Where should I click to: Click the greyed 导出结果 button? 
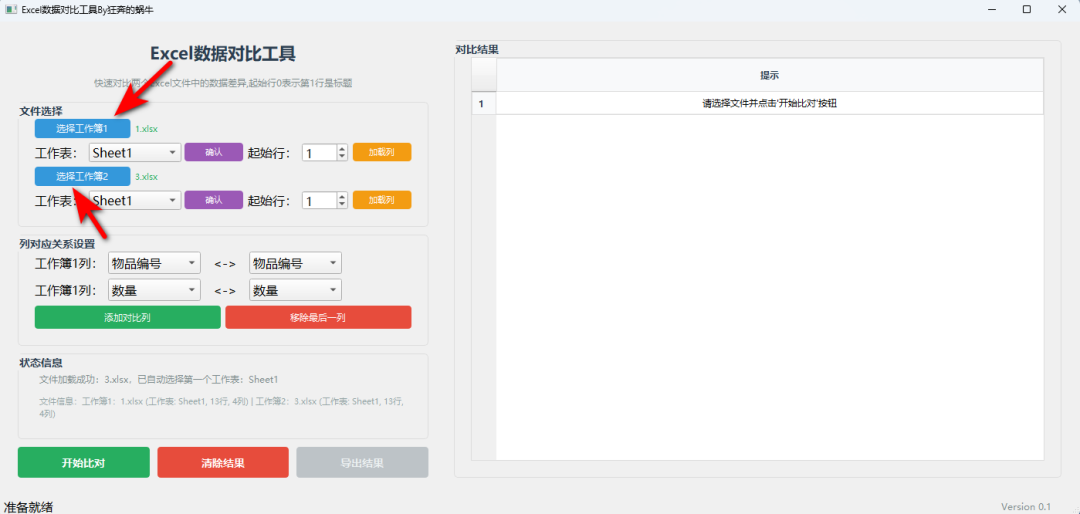click(x=362, y=462)
